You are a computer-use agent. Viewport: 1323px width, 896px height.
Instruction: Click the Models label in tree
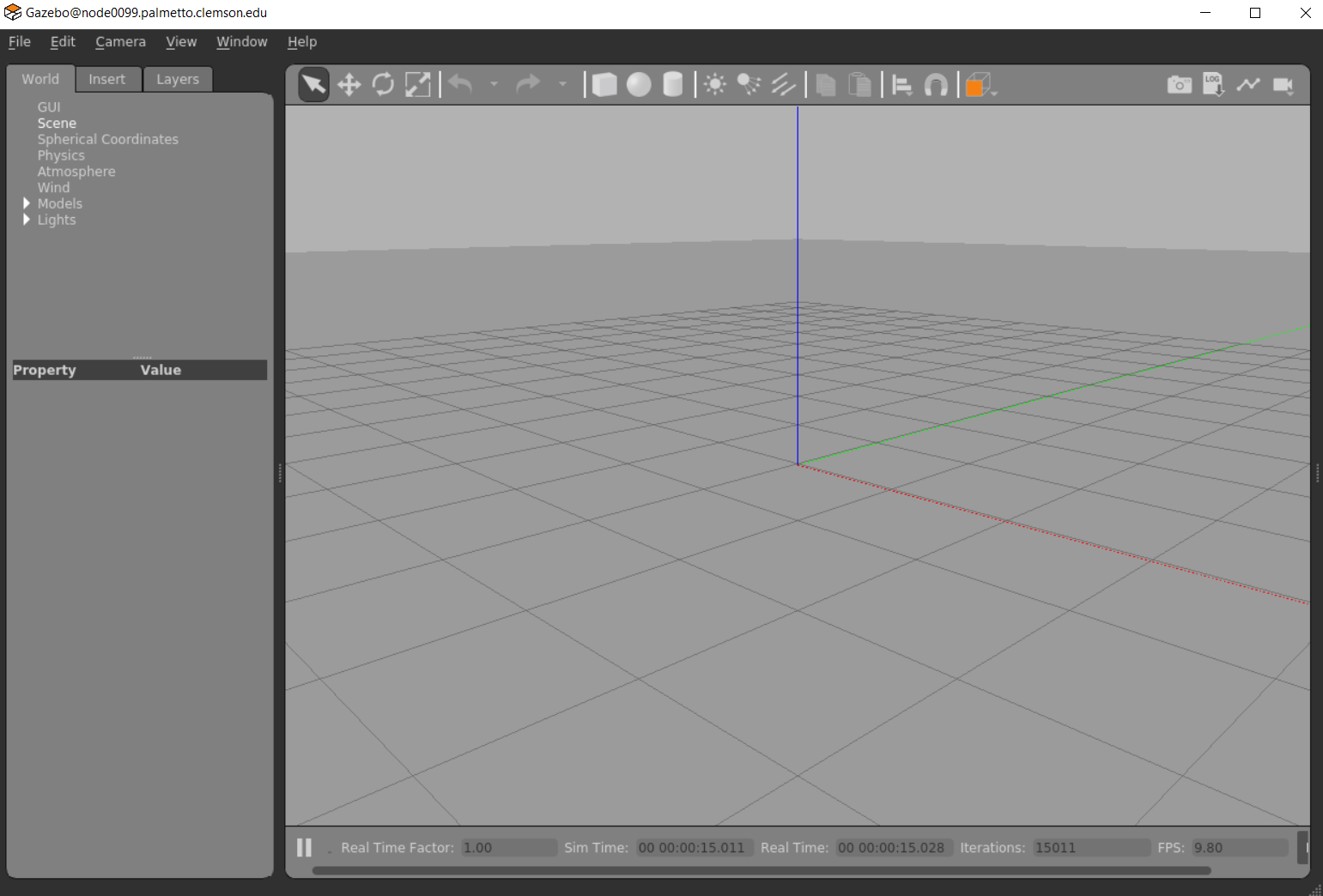[60, 203]
